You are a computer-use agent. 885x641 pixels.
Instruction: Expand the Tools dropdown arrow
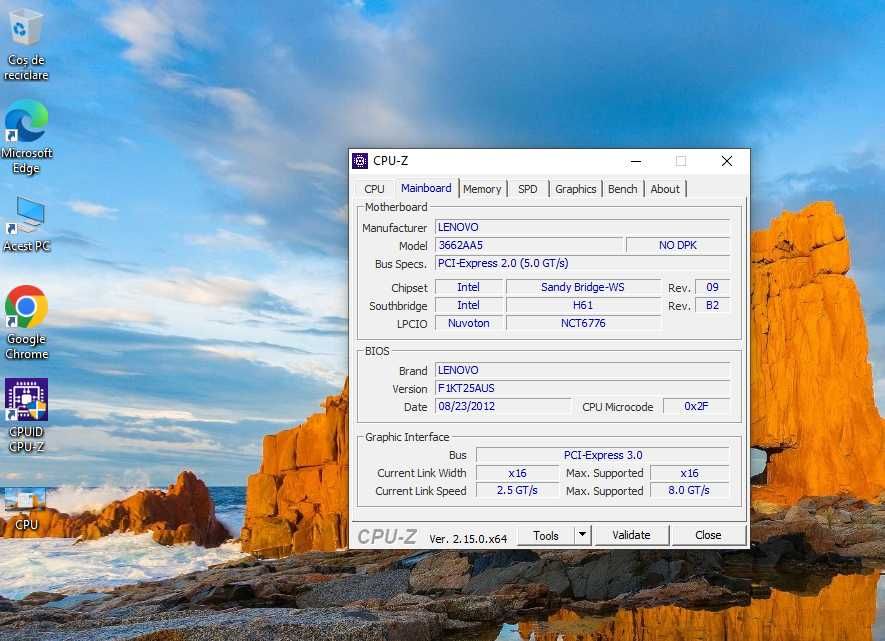point(582,535)
